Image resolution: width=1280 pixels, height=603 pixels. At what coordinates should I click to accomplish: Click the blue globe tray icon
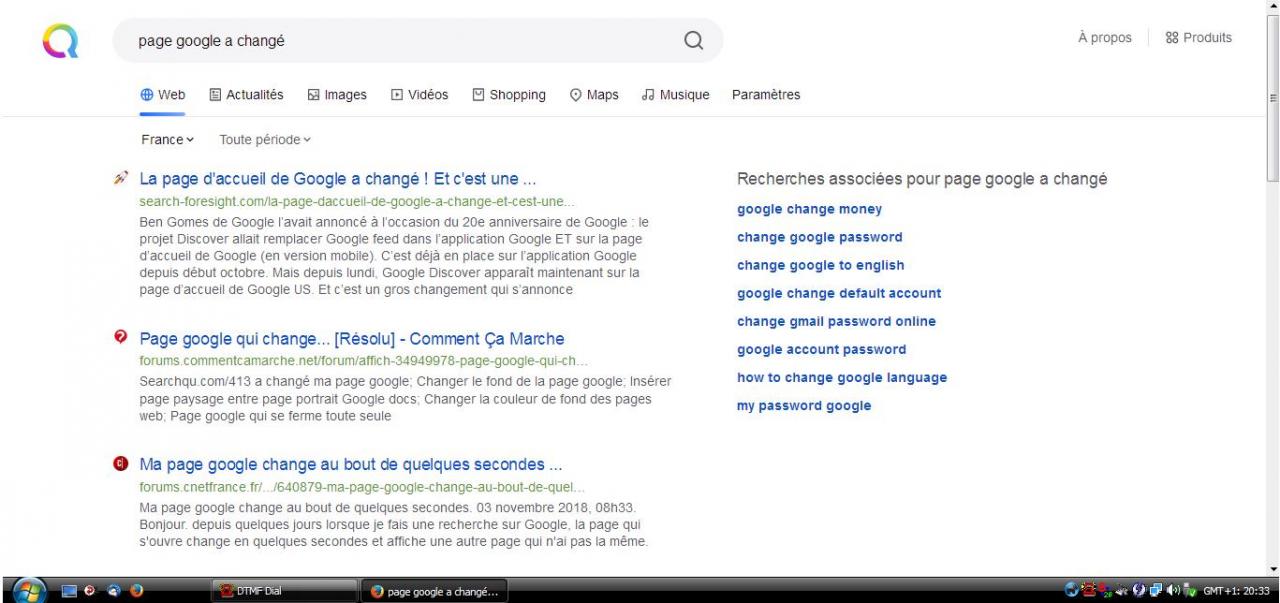click(1071, 590)
